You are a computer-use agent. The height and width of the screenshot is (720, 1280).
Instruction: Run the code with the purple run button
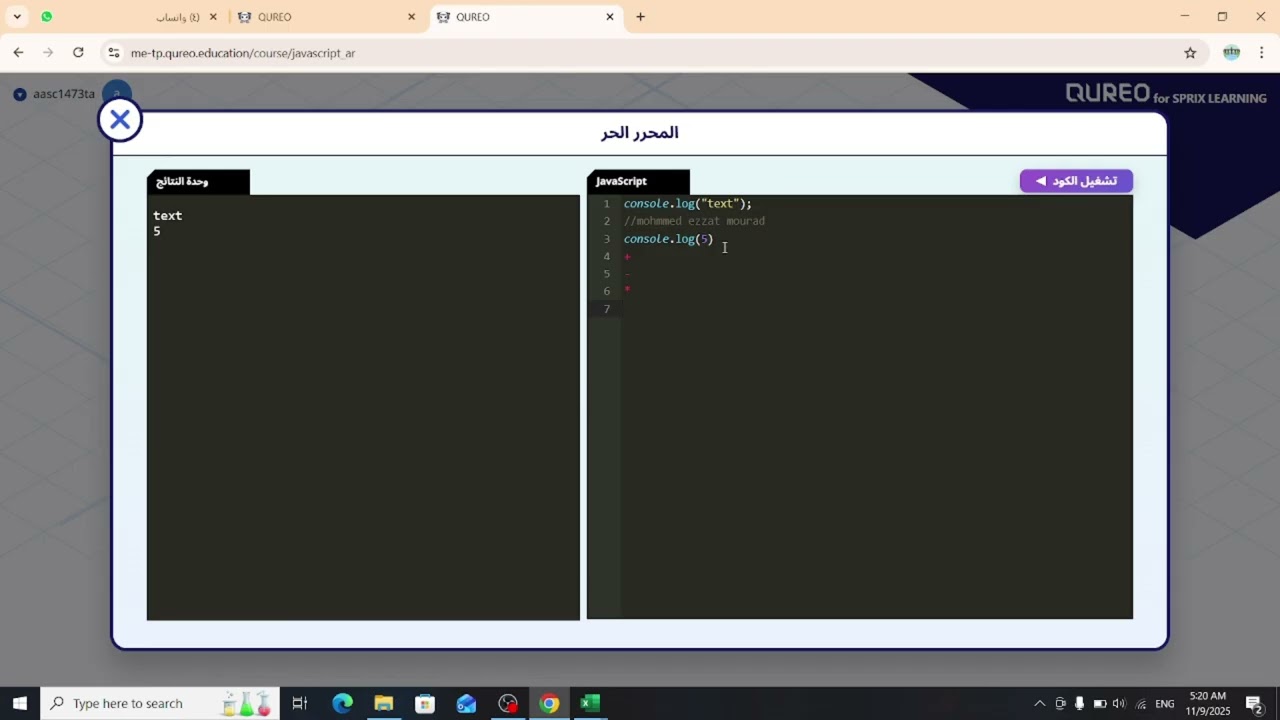pyautogui.click(x=1076, y=181)
